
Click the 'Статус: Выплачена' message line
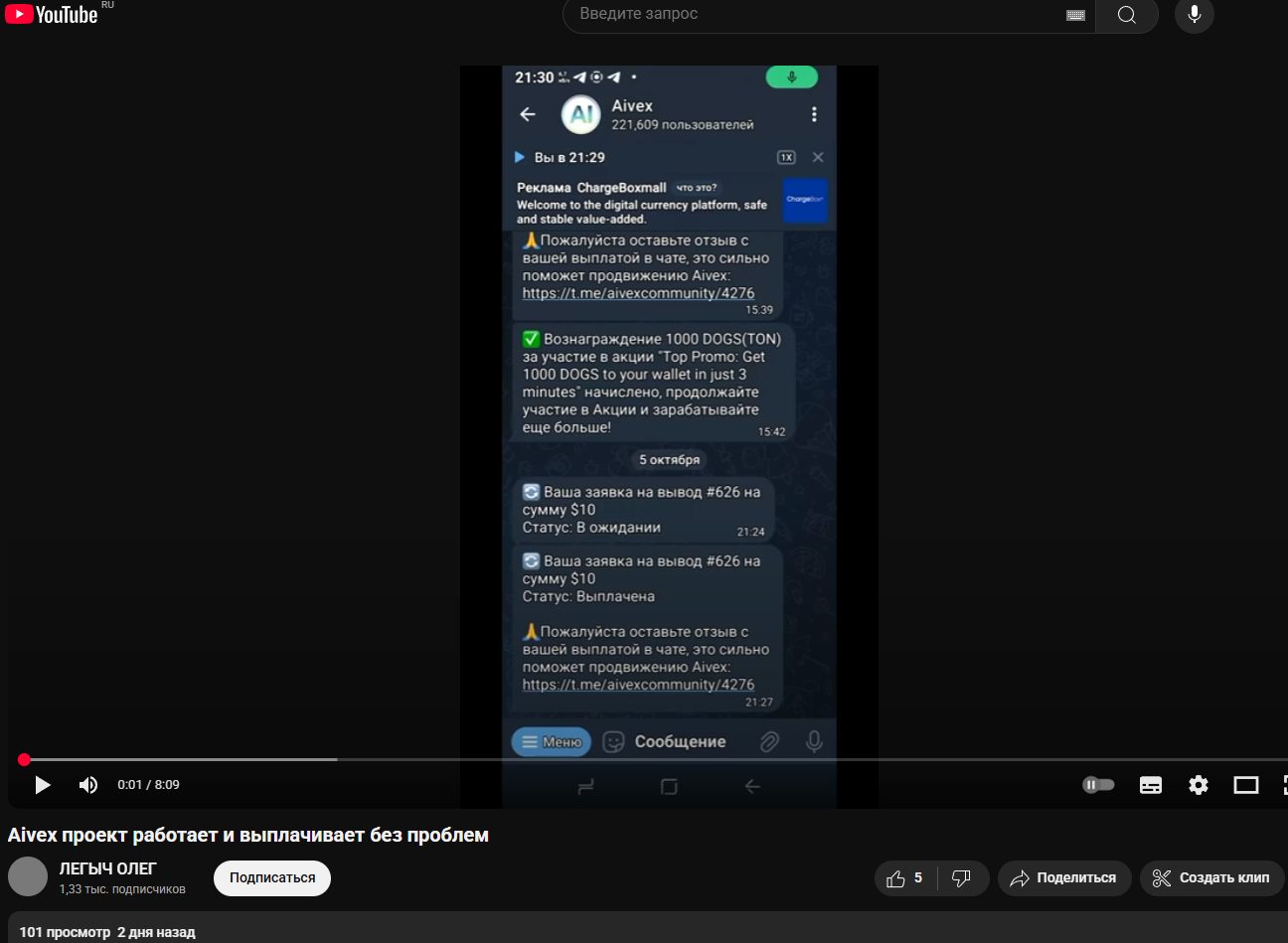pyautogui.click(x=588, y=597)
